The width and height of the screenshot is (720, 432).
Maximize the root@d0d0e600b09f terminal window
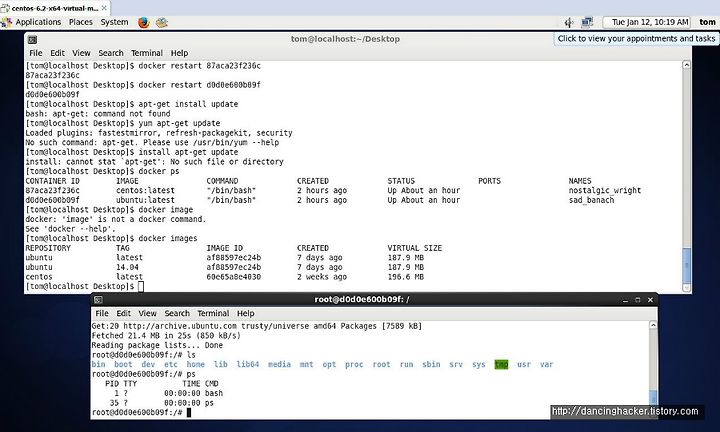click(637, 300)
